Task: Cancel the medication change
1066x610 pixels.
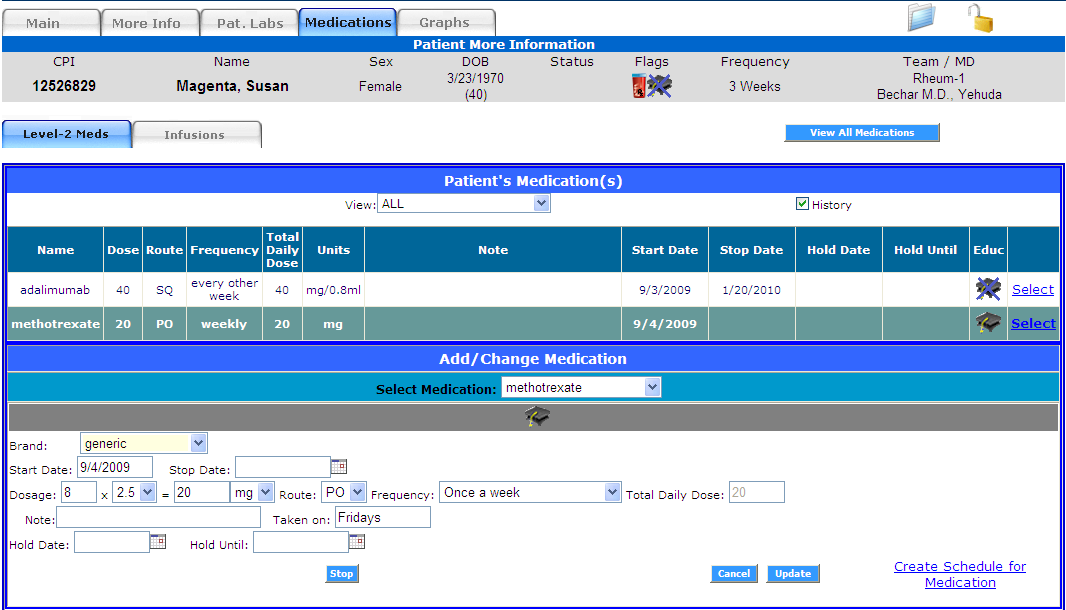Action: [x=734, y=573]
